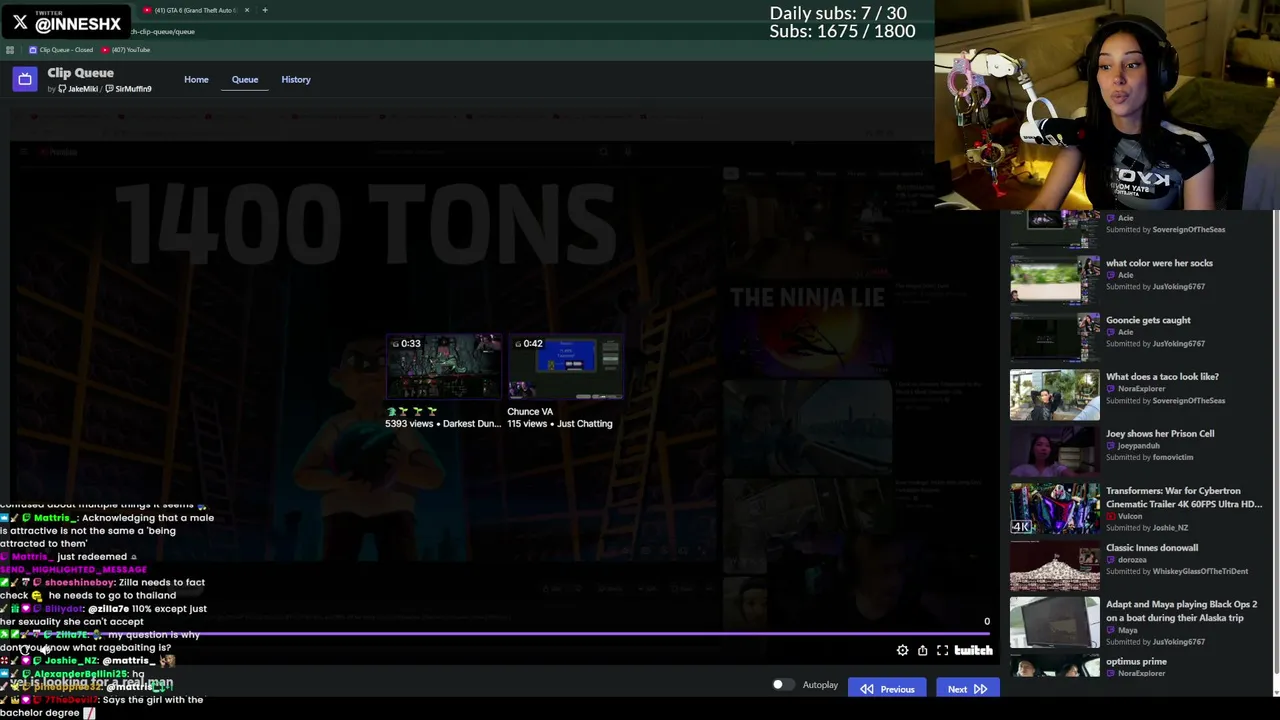Click the dorozea channel name
Viewport: 1280px width, 720px height.
[x=1132, y=560]
